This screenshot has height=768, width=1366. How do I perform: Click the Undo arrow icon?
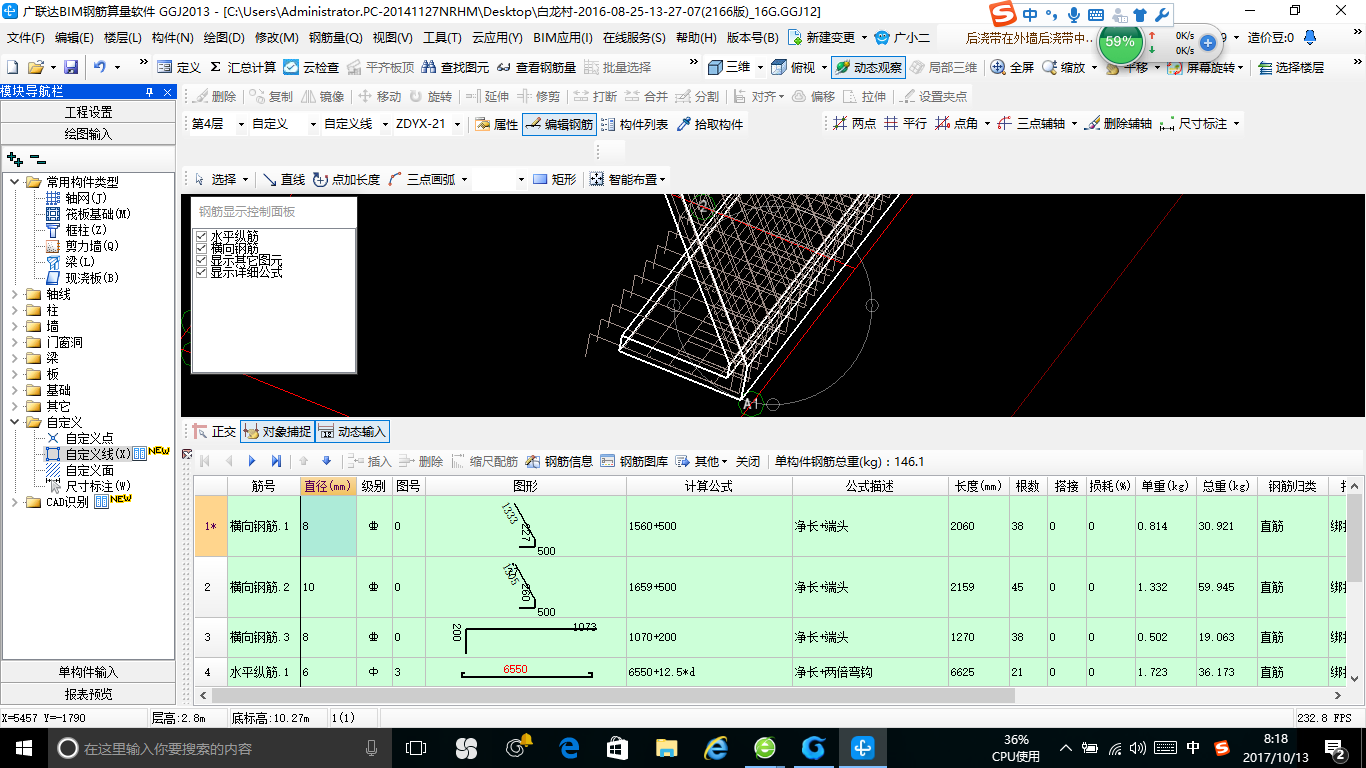tap(100, 67)
